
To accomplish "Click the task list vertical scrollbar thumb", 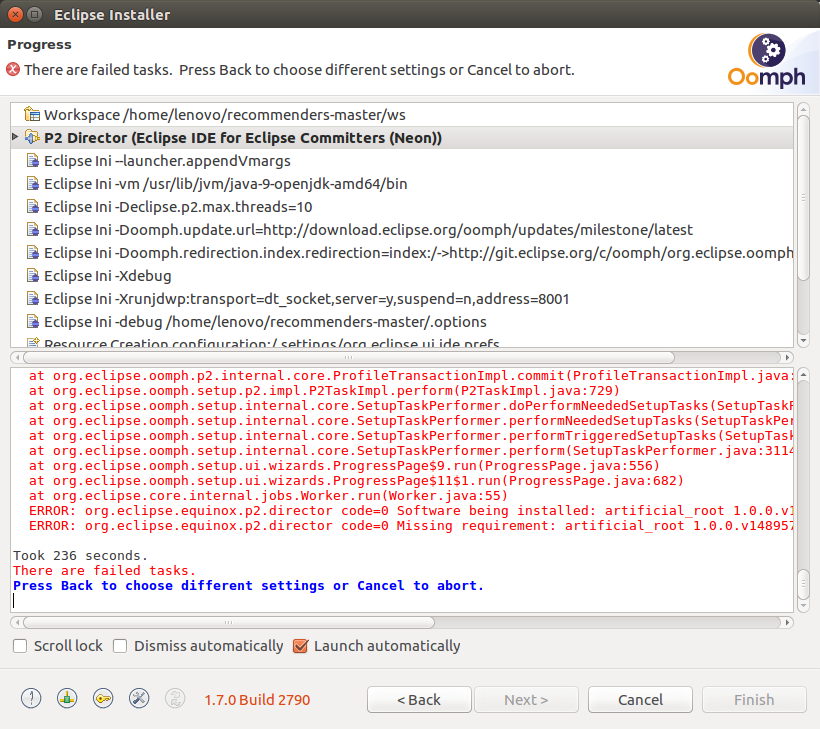I will tap(803, 199).
